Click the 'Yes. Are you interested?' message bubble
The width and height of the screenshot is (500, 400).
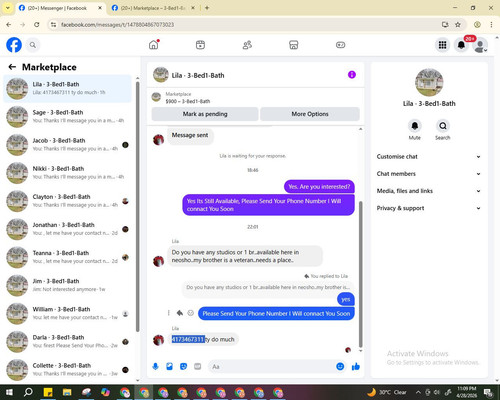tap(319, 187)
